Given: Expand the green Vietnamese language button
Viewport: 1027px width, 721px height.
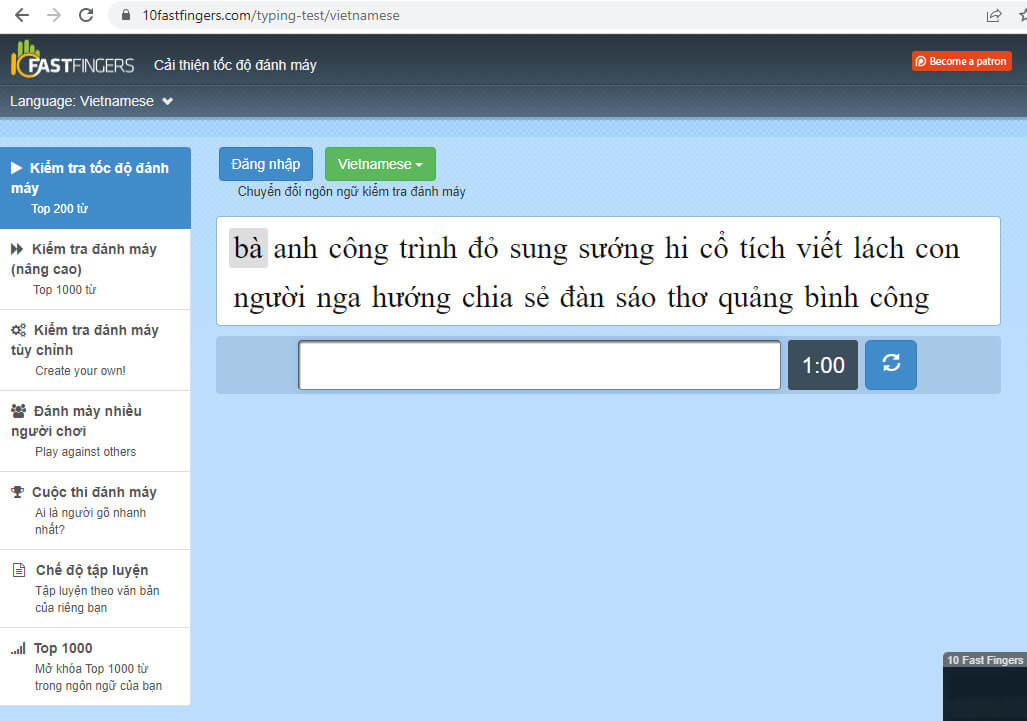Looking at the screenshot, I should (380, 164).
